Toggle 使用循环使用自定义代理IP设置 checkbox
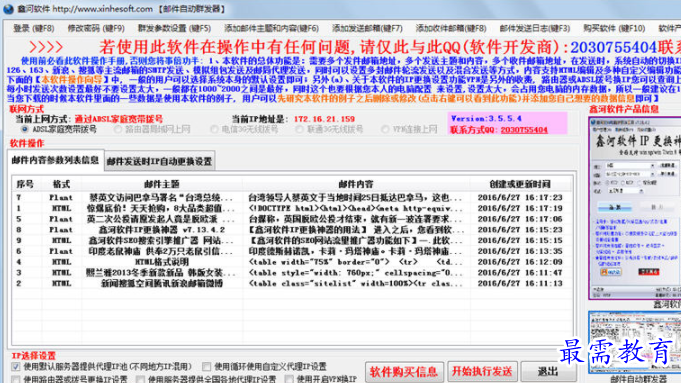Viewport: 681px width, 383px height. point(207,367)
